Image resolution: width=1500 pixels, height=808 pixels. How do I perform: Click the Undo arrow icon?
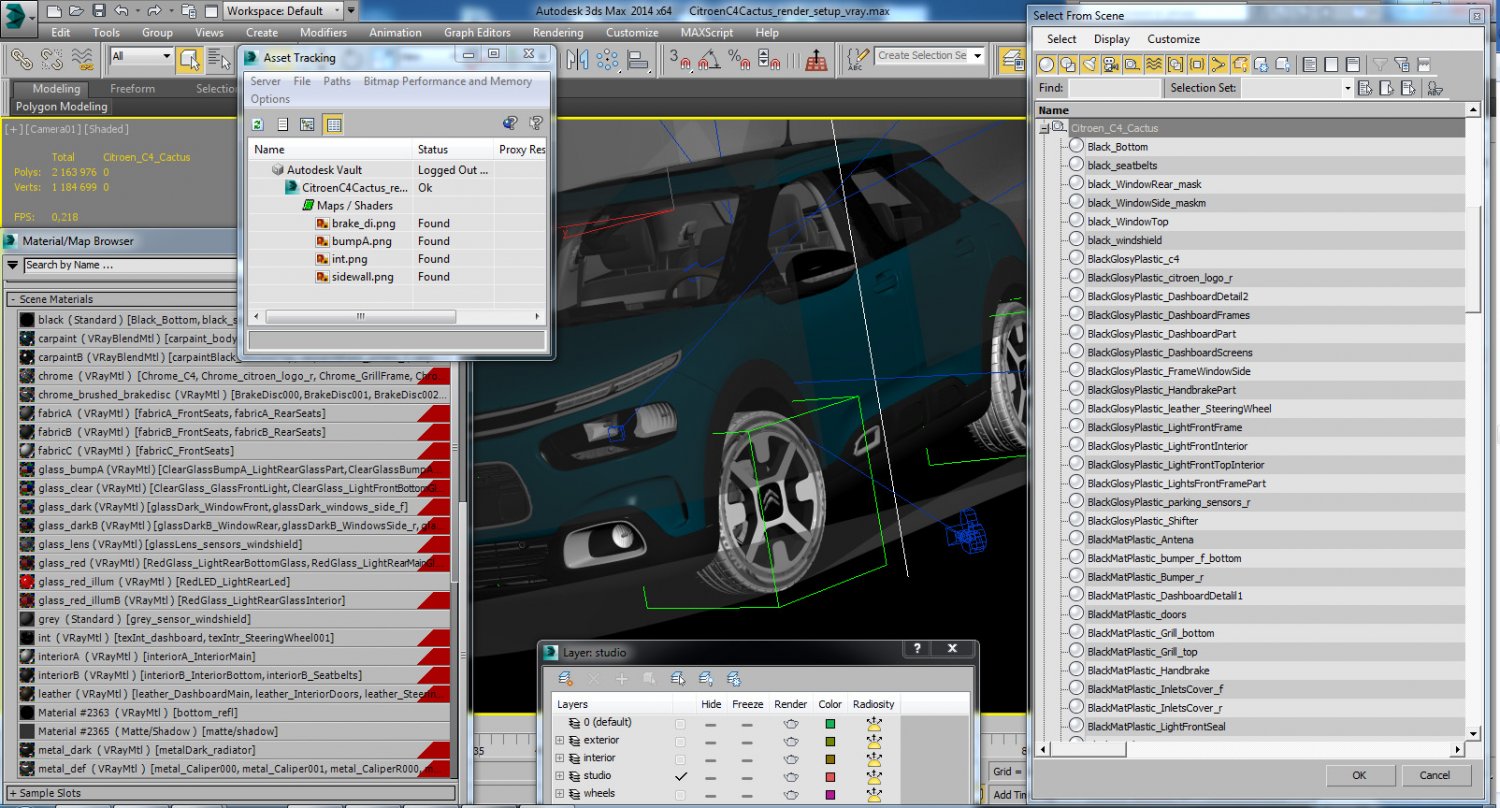point(121,11)
